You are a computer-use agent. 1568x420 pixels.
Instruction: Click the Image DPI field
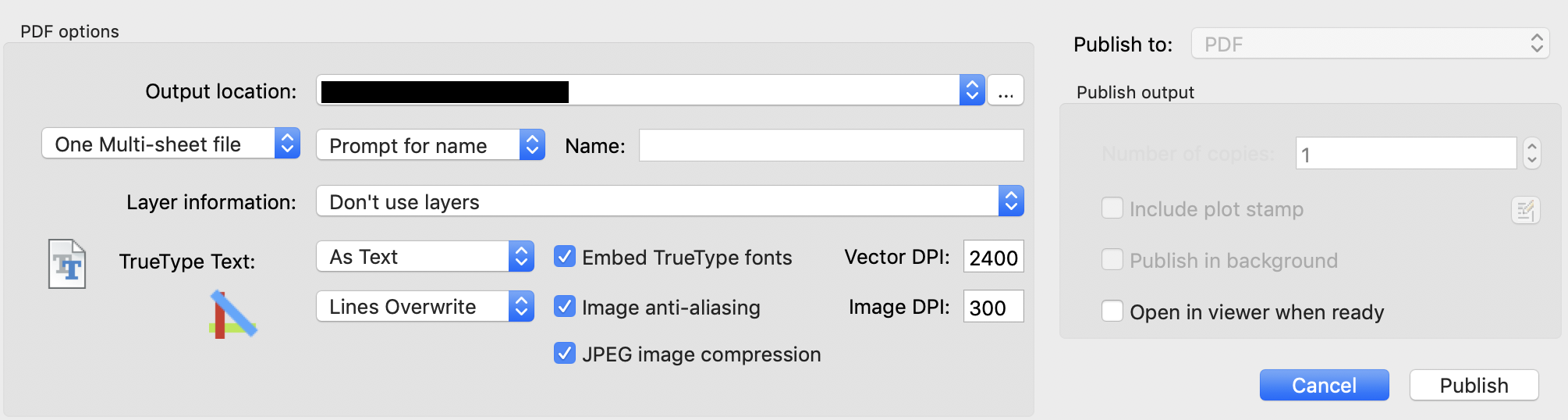click(993, 307)
